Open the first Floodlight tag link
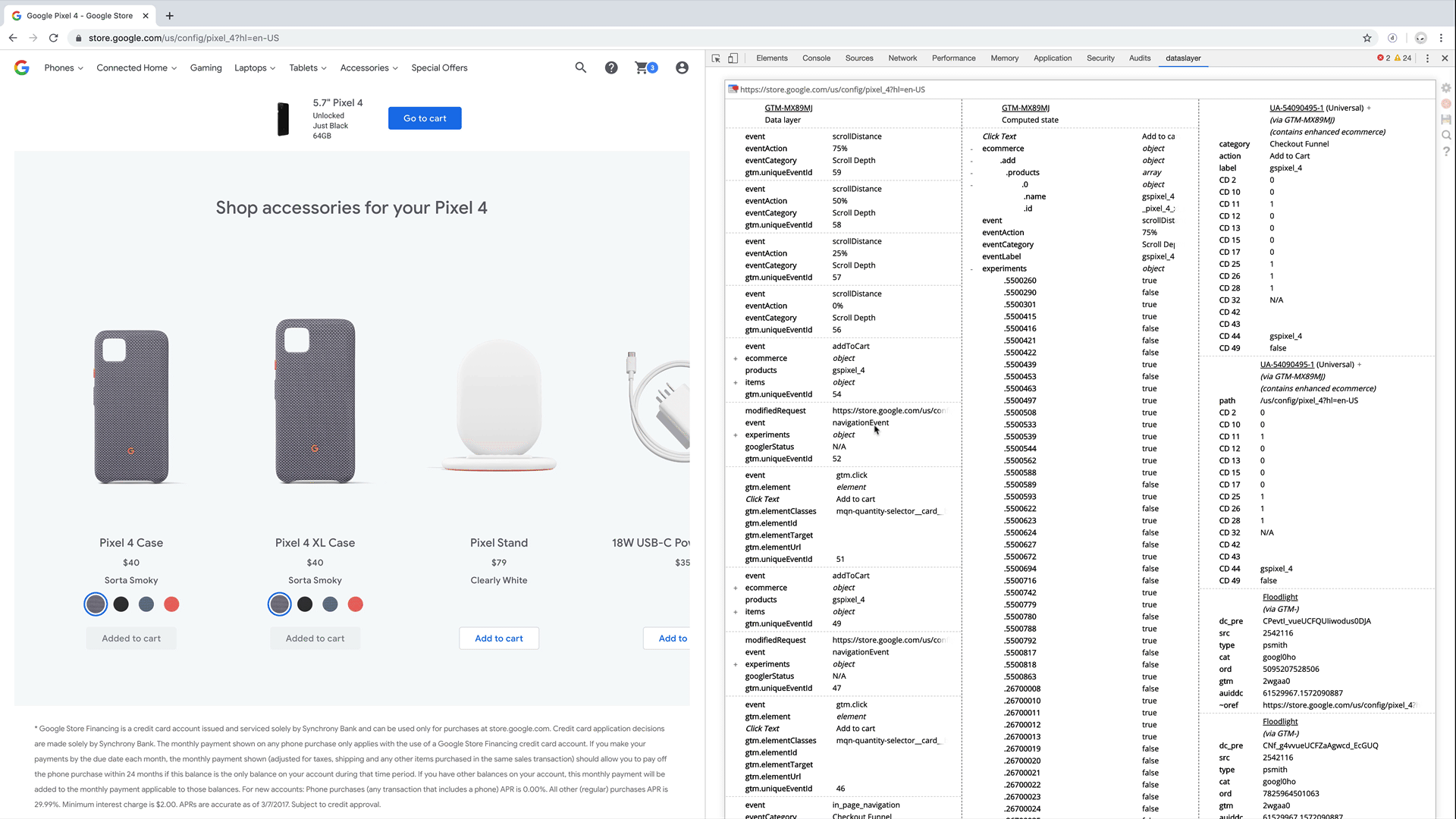 click(x=1280, y=598)
